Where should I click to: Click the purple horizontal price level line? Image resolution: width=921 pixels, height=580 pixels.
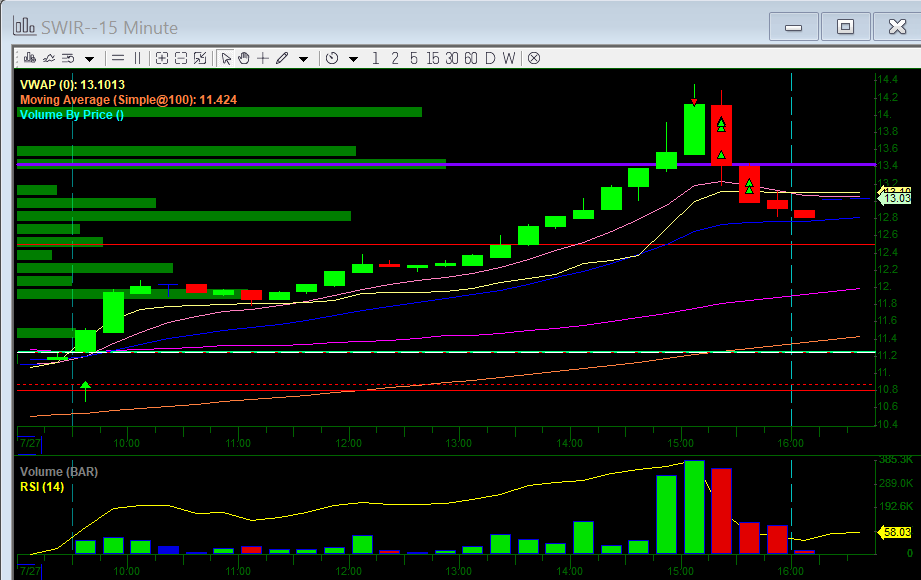click(x=600, y=163)
